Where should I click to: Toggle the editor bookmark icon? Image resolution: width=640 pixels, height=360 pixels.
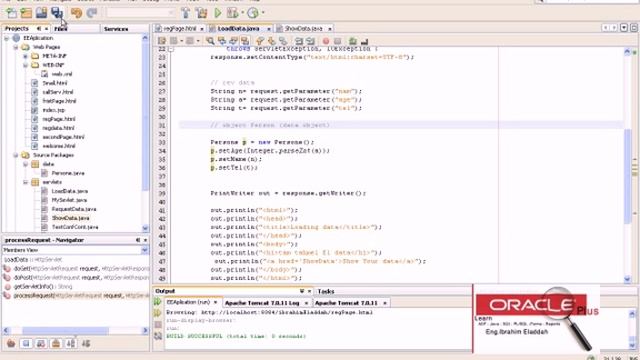pyautogui.click(x=283, y=41)
